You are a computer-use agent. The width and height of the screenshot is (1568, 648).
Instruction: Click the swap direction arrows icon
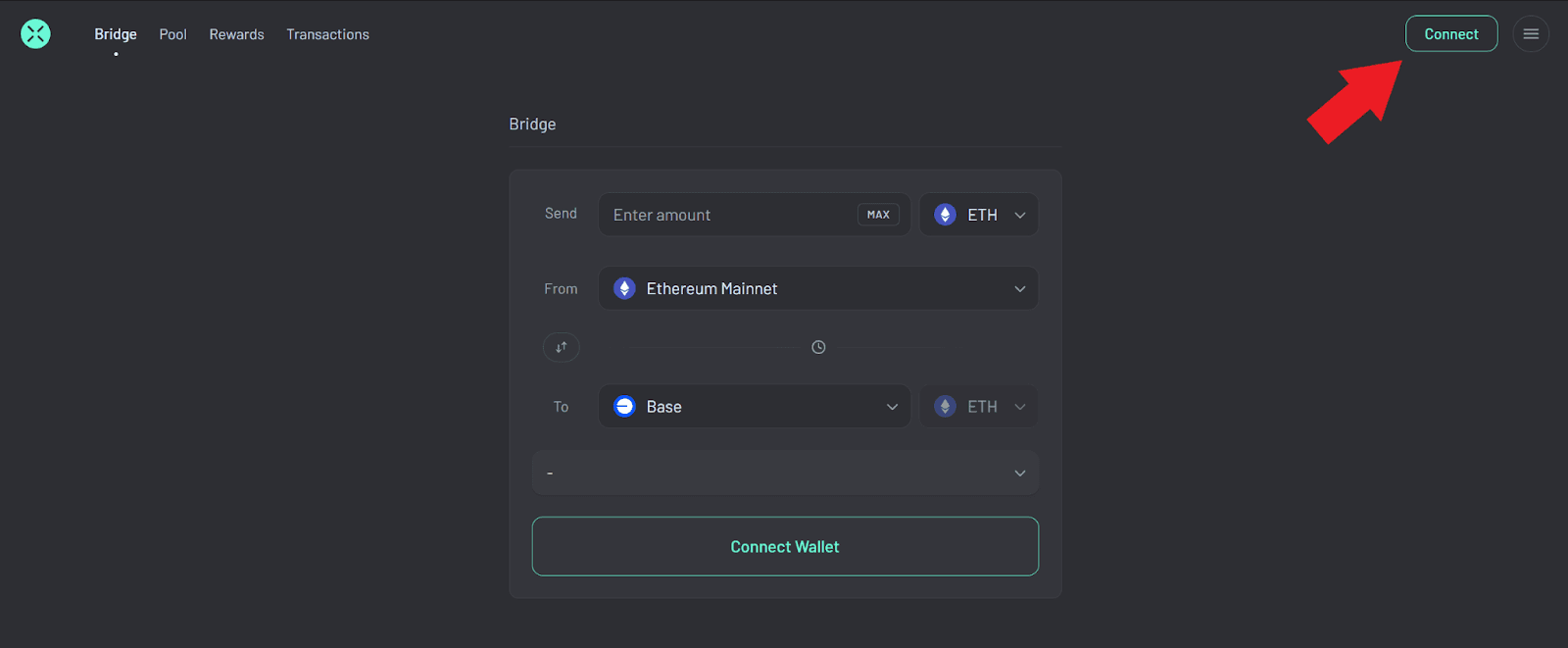(x=561, y=347)
